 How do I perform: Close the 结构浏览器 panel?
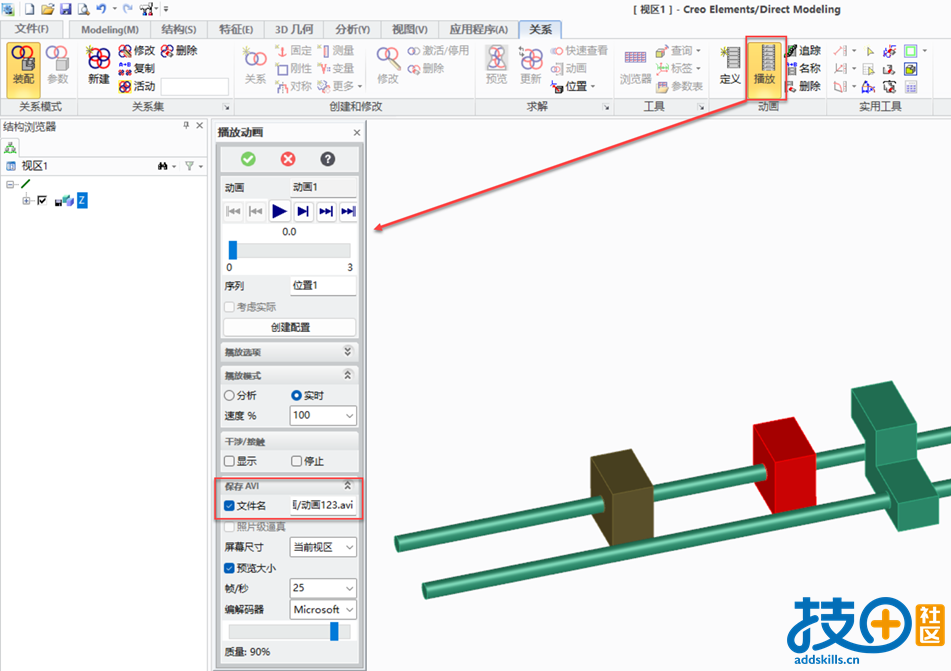click(200, 126)
